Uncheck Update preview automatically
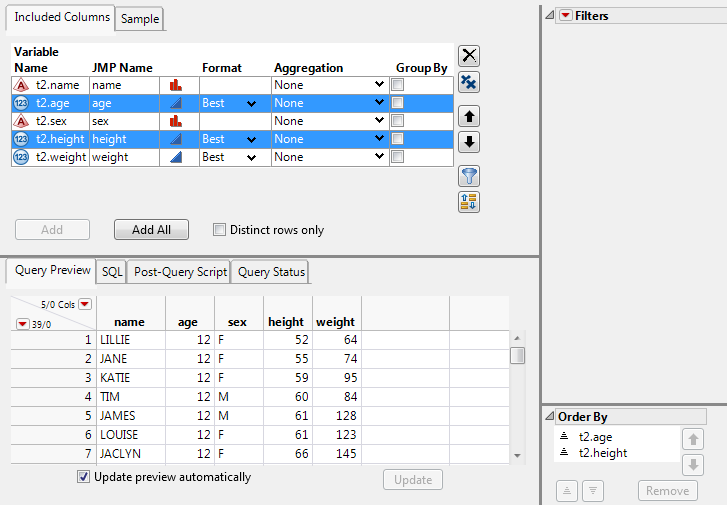Image resolution: width=727 pixels, height=505 pixels. click(83, 477)
